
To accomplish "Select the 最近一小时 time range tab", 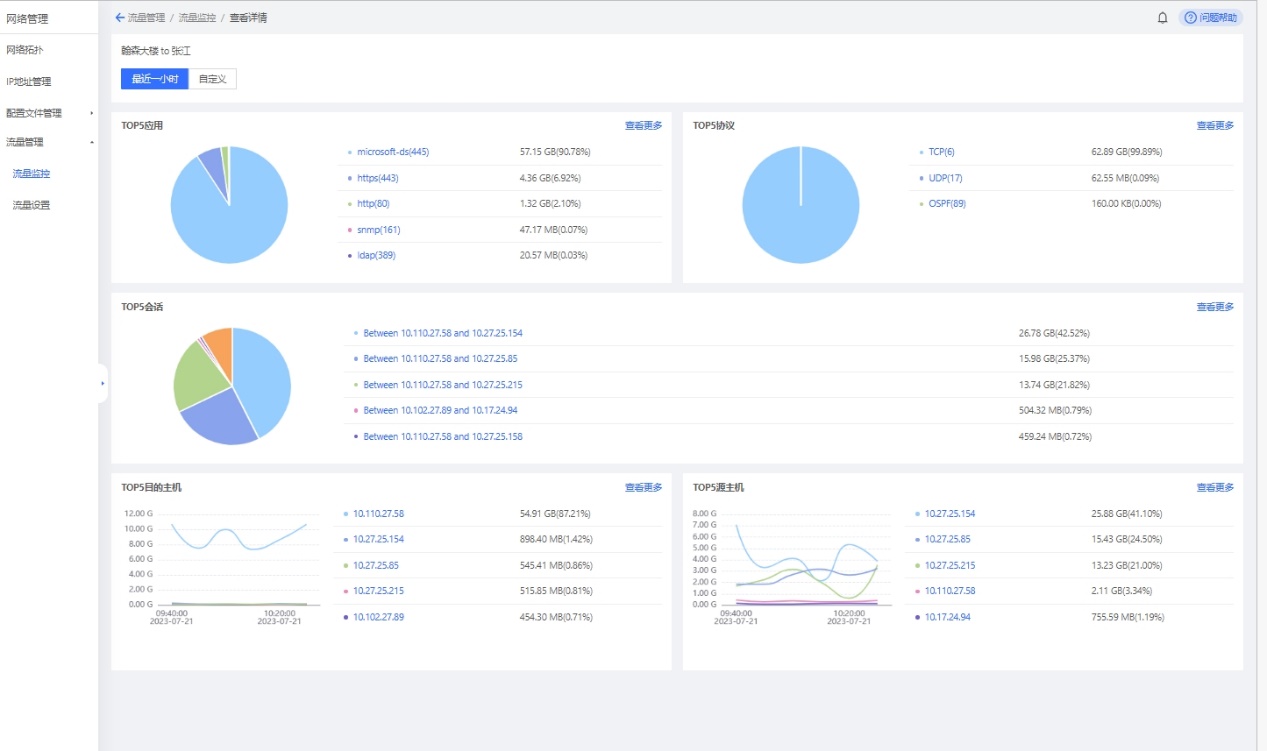I will click(x=155, y=79).
